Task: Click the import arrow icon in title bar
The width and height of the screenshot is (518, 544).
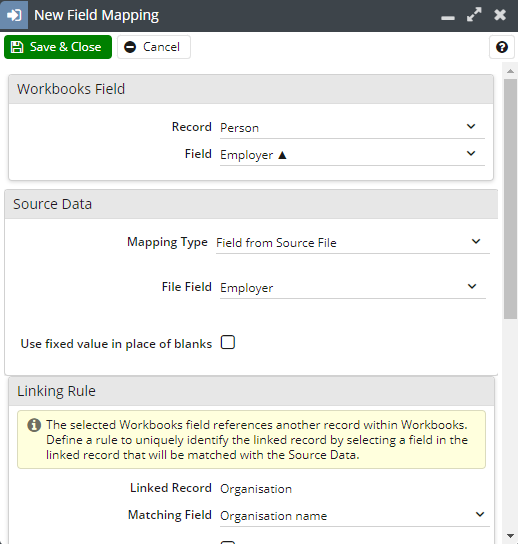Action: (x=14, y=15)
